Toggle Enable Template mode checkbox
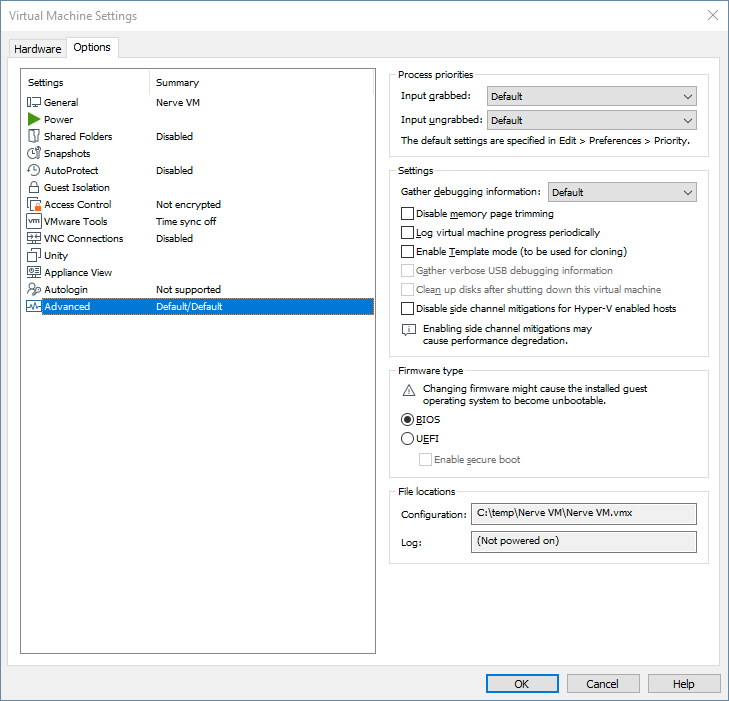This screenshot has width=729, height=701. point(407,251)
